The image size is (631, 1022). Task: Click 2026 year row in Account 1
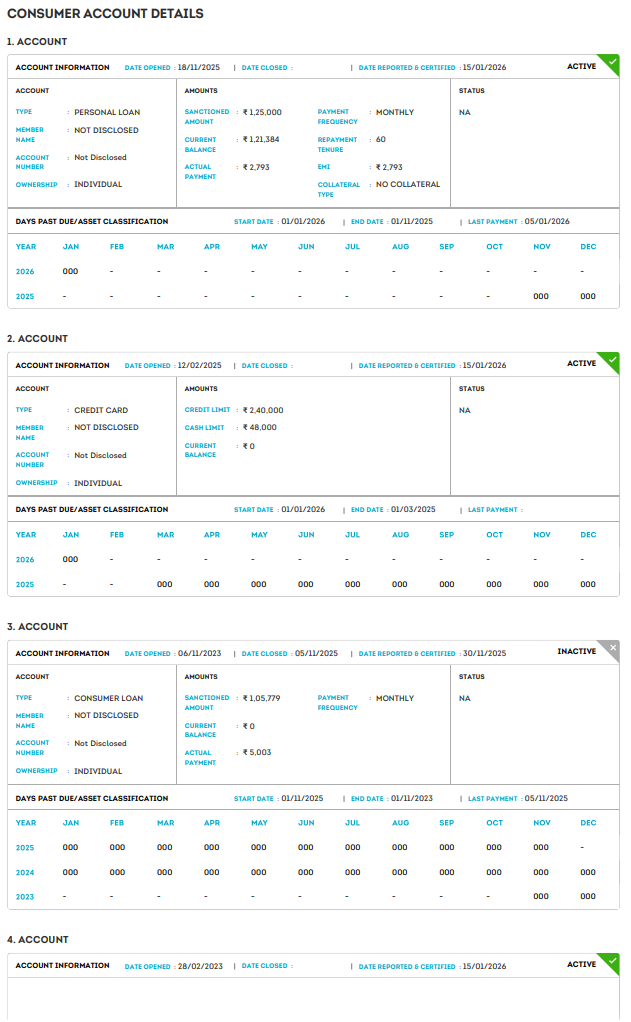(313, 272)
